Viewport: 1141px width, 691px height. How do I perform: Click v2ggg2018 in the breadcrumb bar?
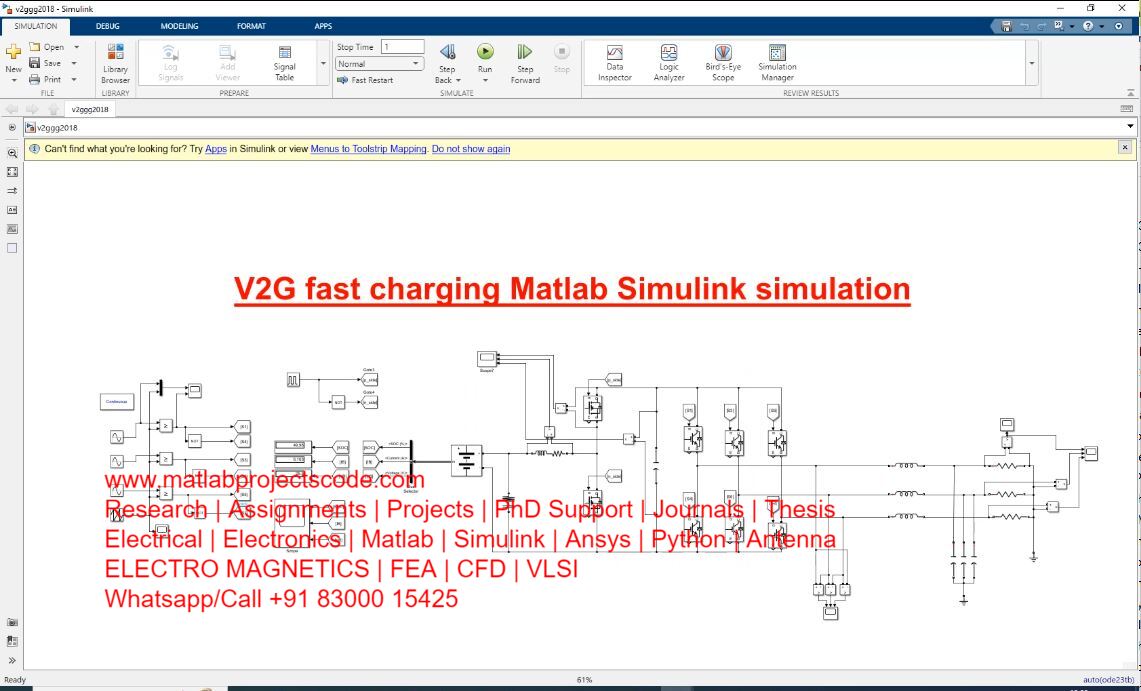[57, 127]
